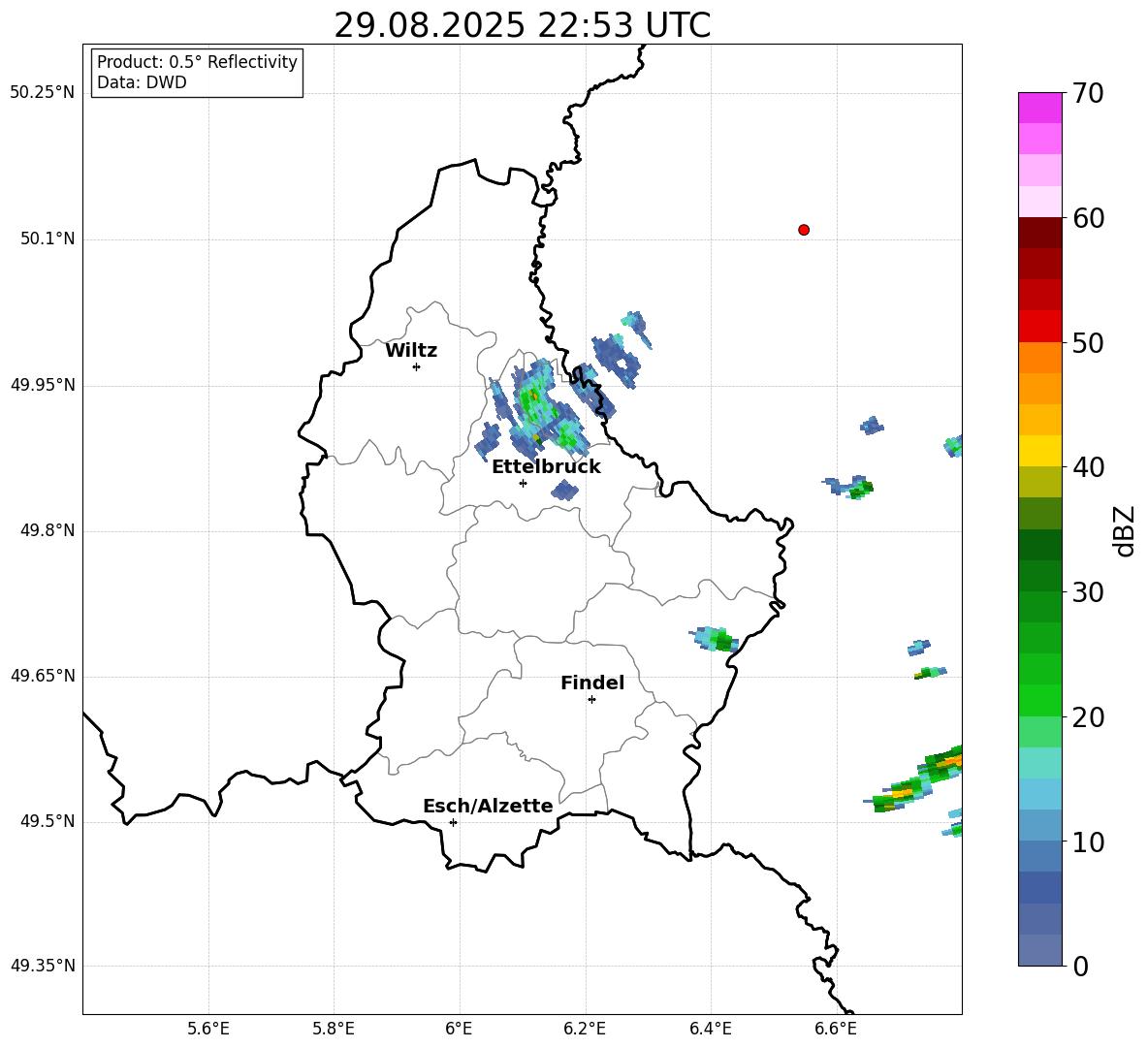Image resolution: width=1148 pixels, height=1048 pixels.
Task: Click the 5.8°E longitude label
Action: [x=334, y=1029]
